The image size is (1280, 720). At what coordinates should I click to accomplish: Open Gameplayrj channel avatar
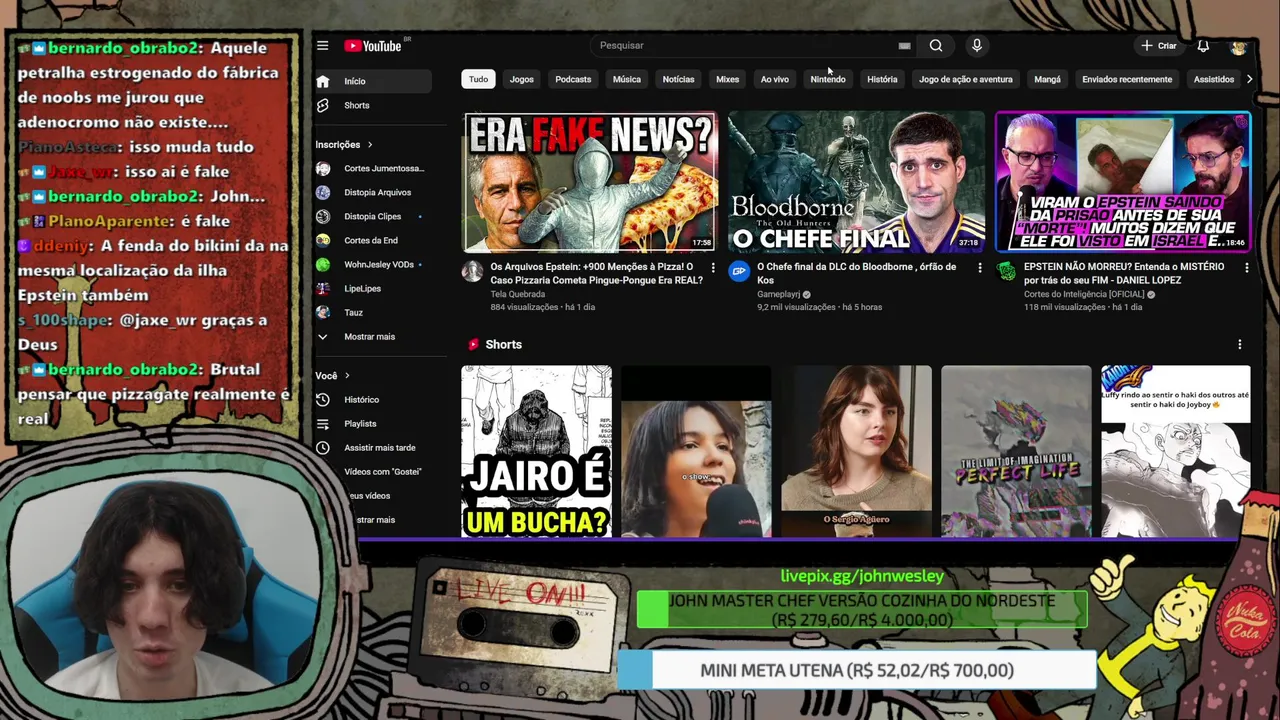click(x=739, y=271)
